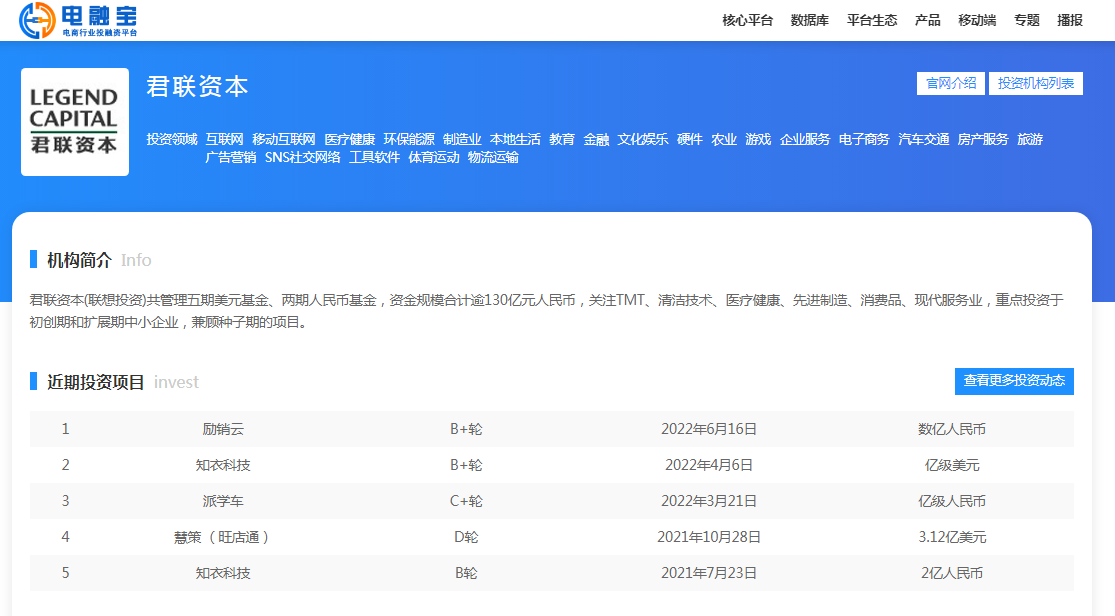The image size is (1115, 616).
Task: Select the 体育运动 field tag
Action: tap(434, 157)
